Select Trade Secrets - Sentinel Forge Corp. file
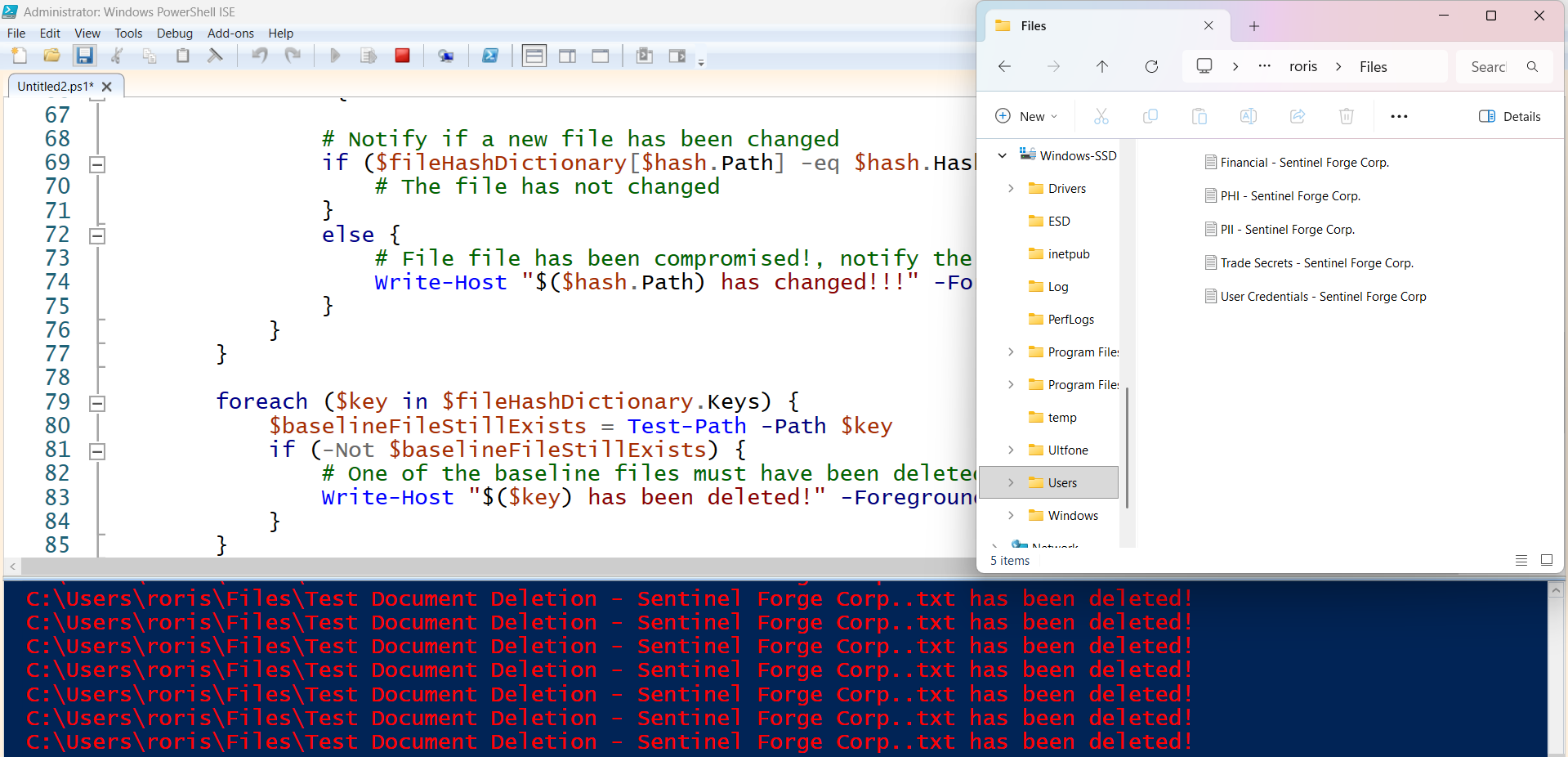Screen dimensions: 1568x757 point(1316,263)
